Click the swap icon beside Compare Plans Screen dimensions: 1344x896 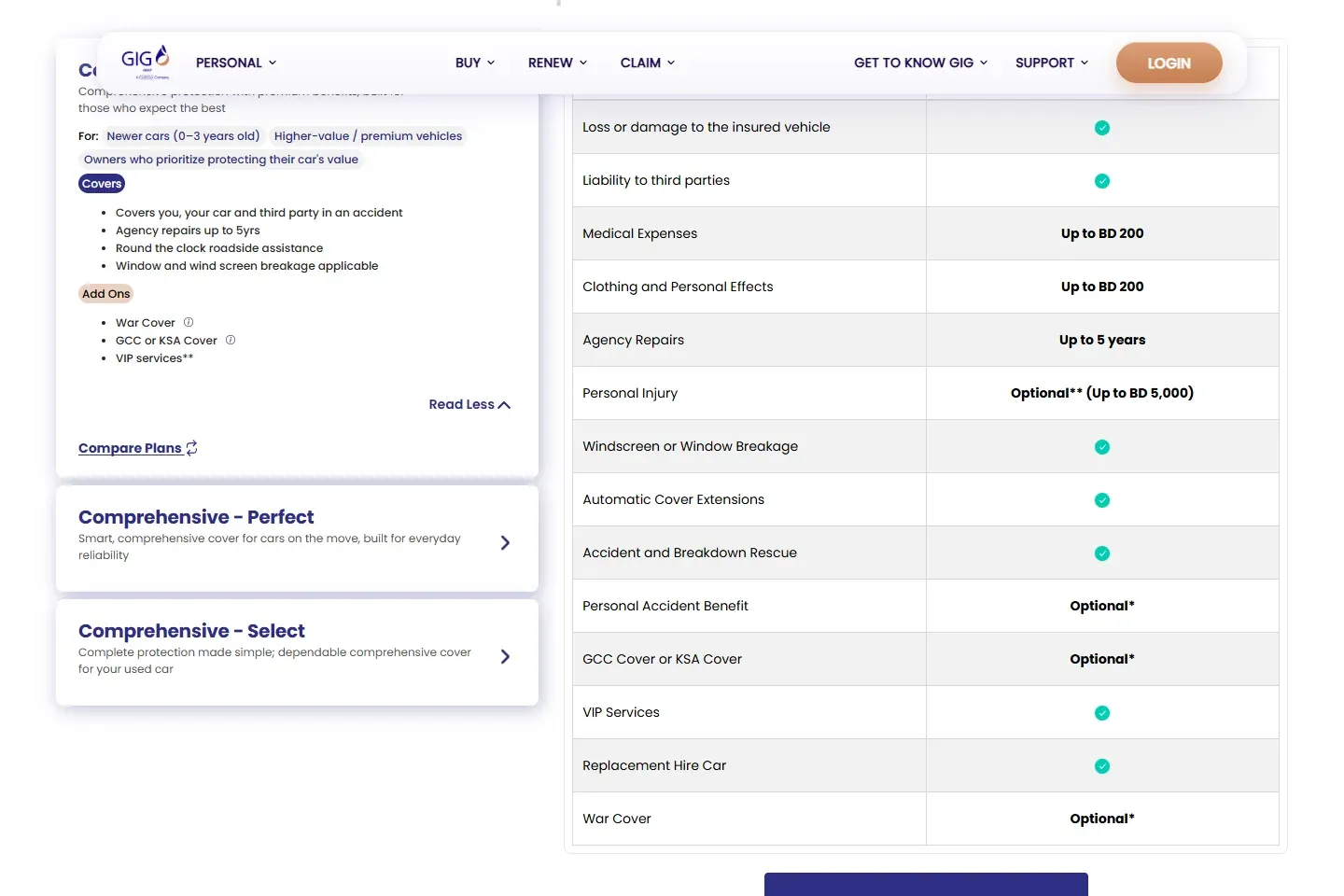click(191, 448)
